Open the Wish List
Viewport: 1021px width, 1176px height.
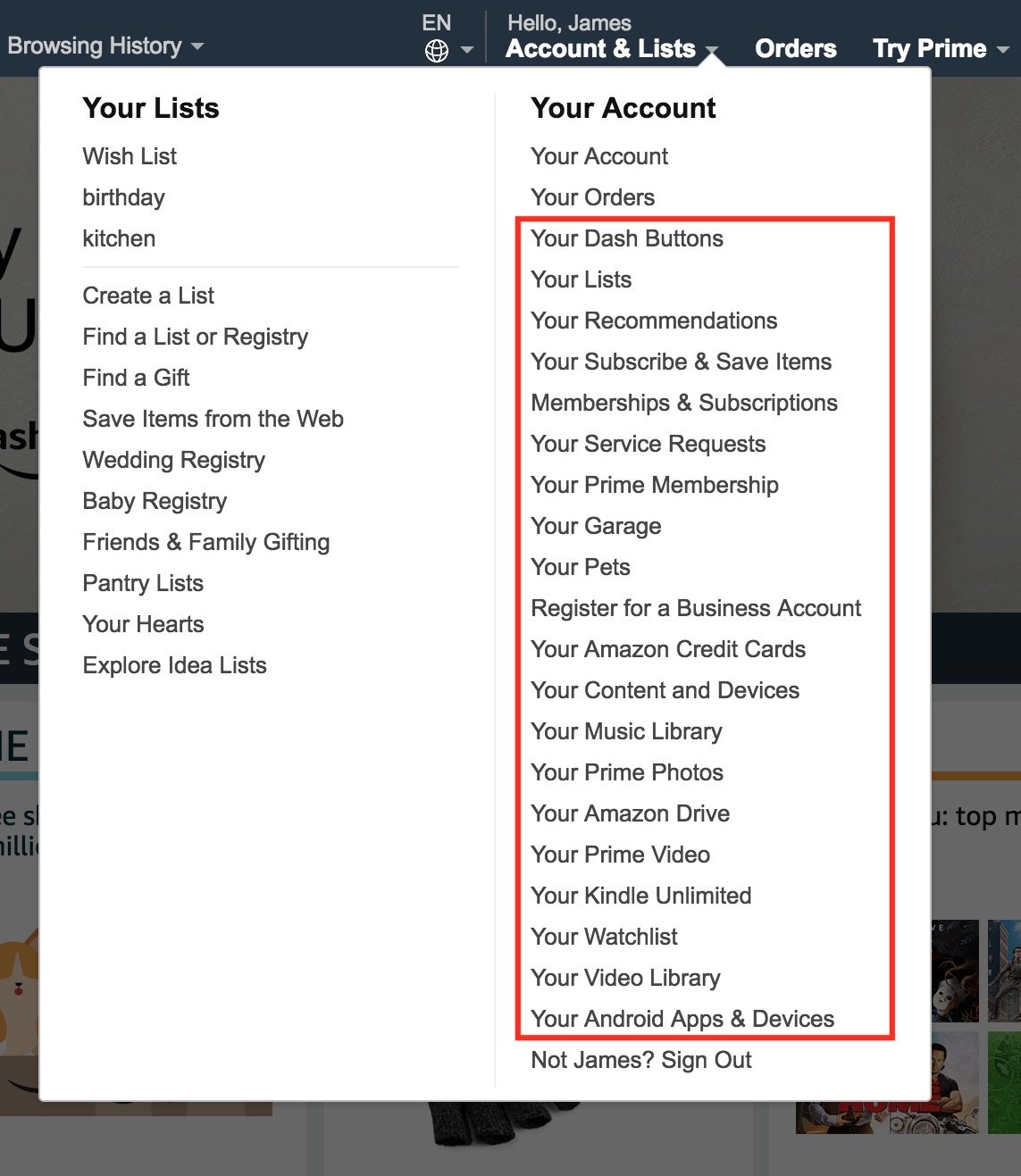(130, 156)
